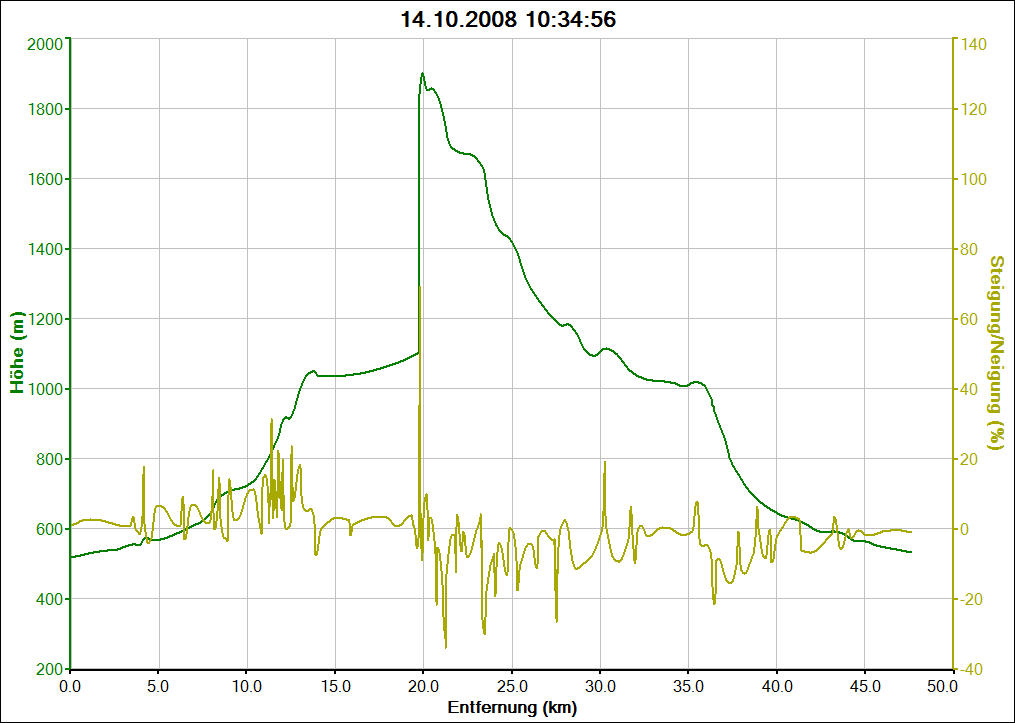This screenshot has height=723, width=1015.
Task: Click the 0 tick on the gradient axis
Action: tap(966, 529)
